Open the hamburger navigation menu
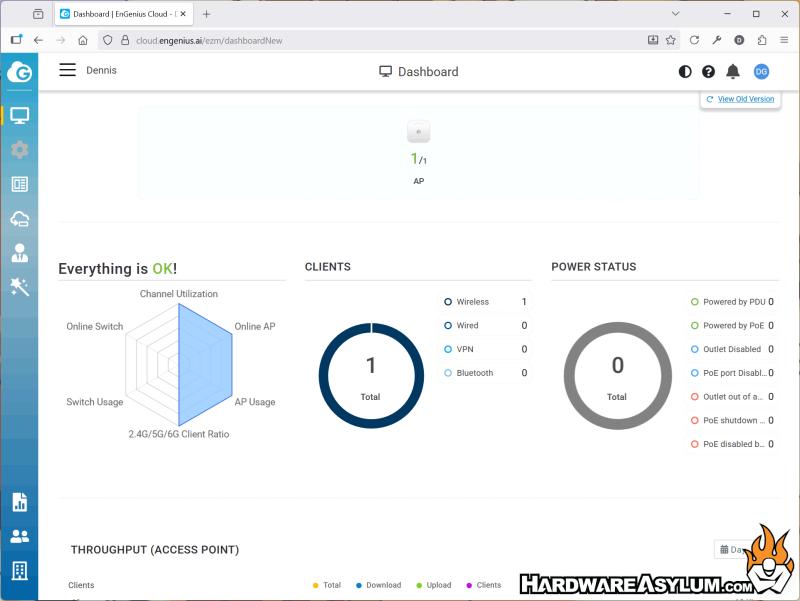The height and width of the screenshot is (601, 800). point(67,70)
